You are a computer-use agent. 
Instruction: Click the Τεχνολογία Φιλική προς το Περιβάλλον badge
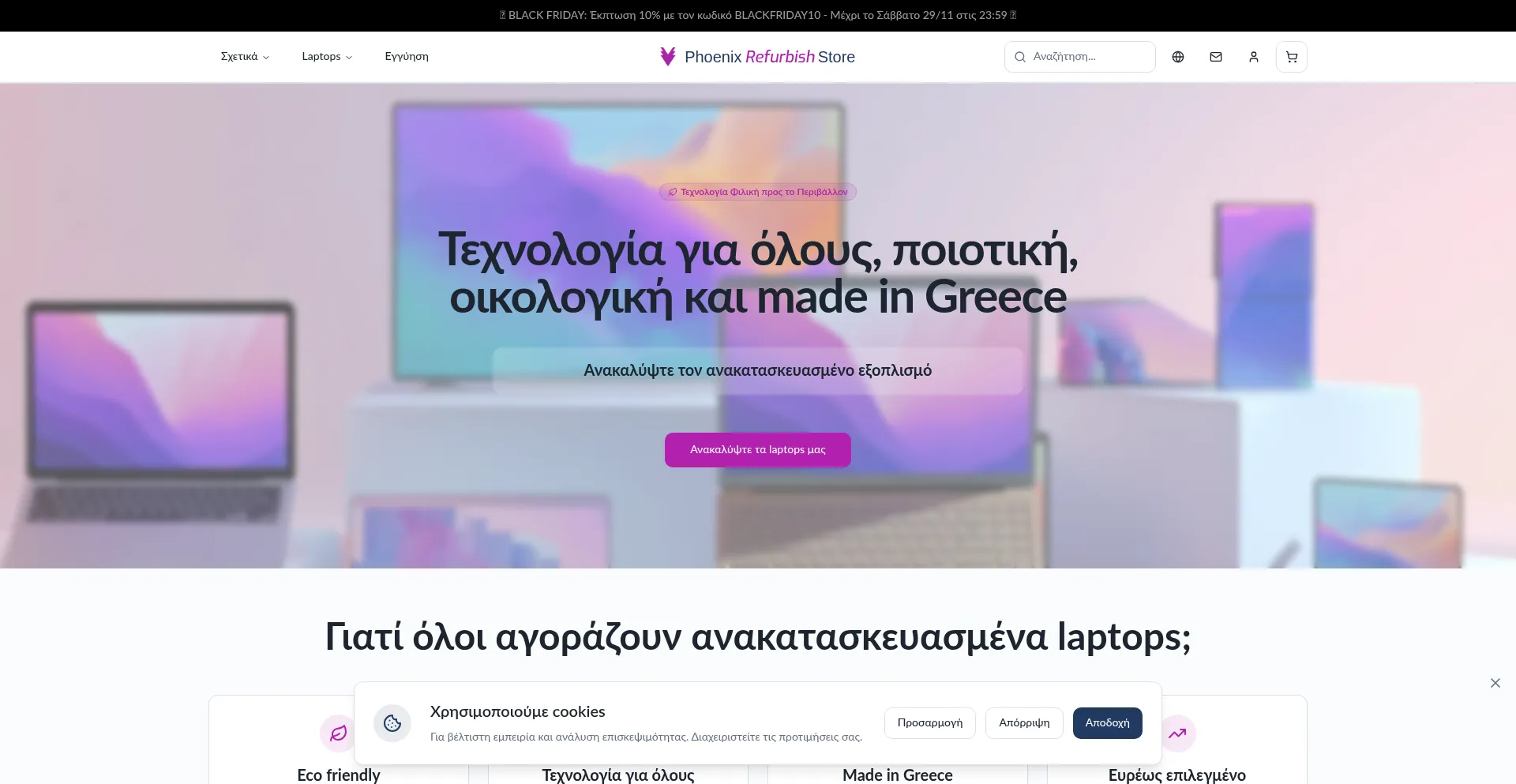[758, 192]
